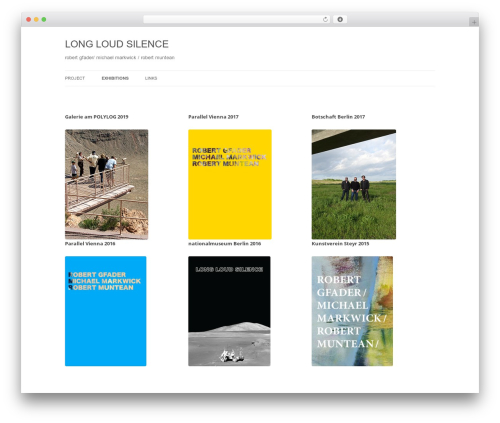The width and height of the screenshot is (500, 423).
Task: Open the black lunar landscape poster
Action: click(x=229, y=311)
